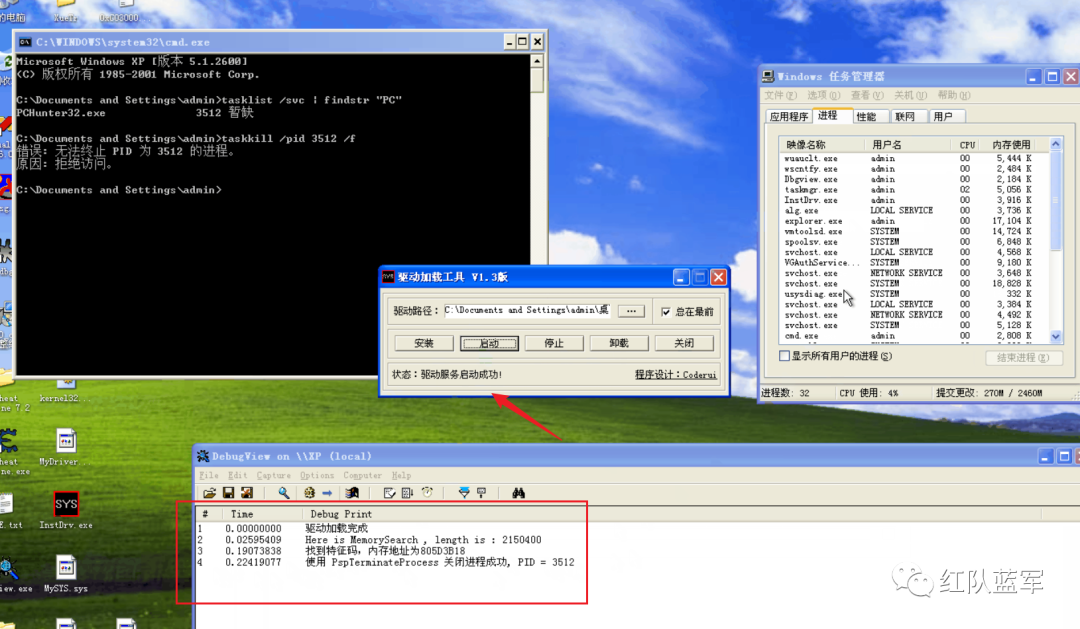The width and height of the screenshot is (1080, 629).
Task: Click the 卸载 uninstall driver button
Action: (x=619, y=343)
